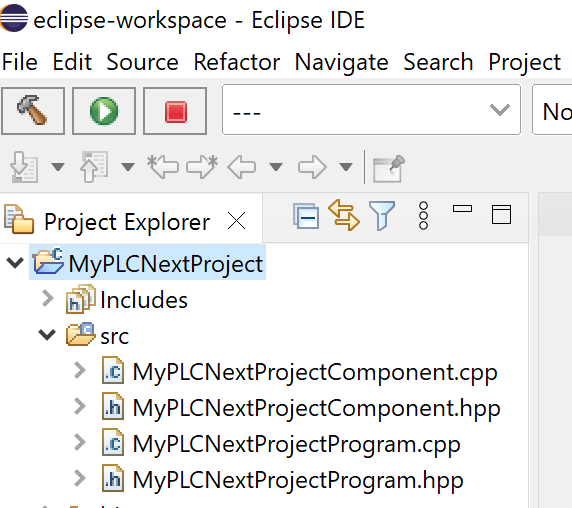Jump to Last Edit Location icon
Screen dimensions: 572x508
163,167
